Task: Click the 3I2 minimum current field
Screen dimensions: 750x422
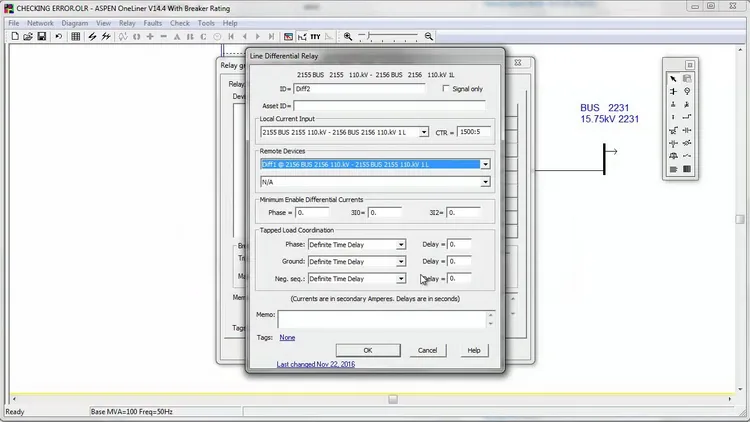Action: (463, 212)
